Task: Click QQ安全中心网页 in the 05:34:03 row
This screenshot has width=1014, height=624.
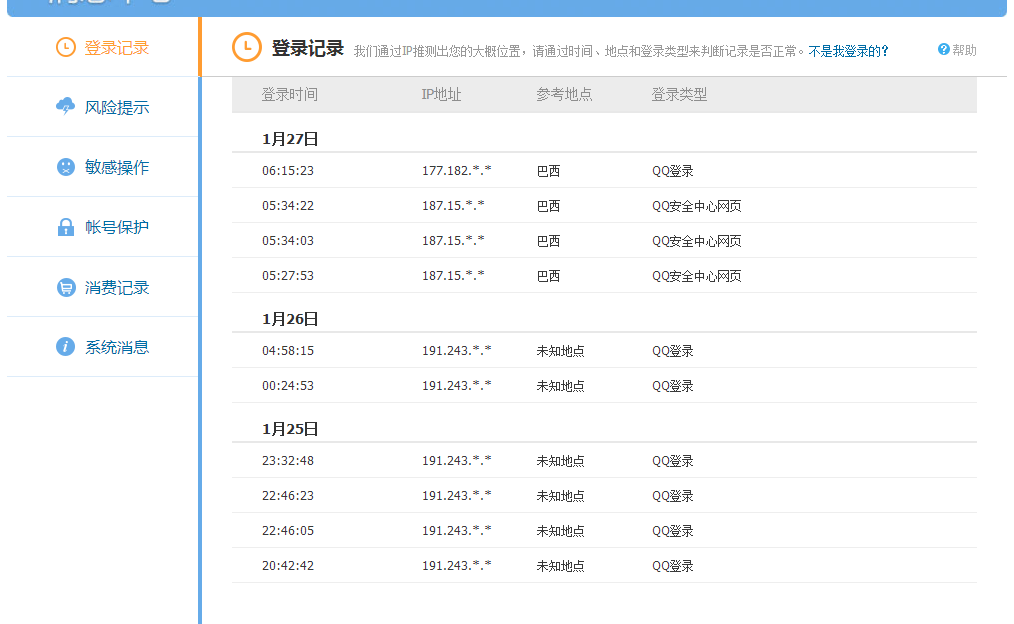Action: tap(696, 241)
